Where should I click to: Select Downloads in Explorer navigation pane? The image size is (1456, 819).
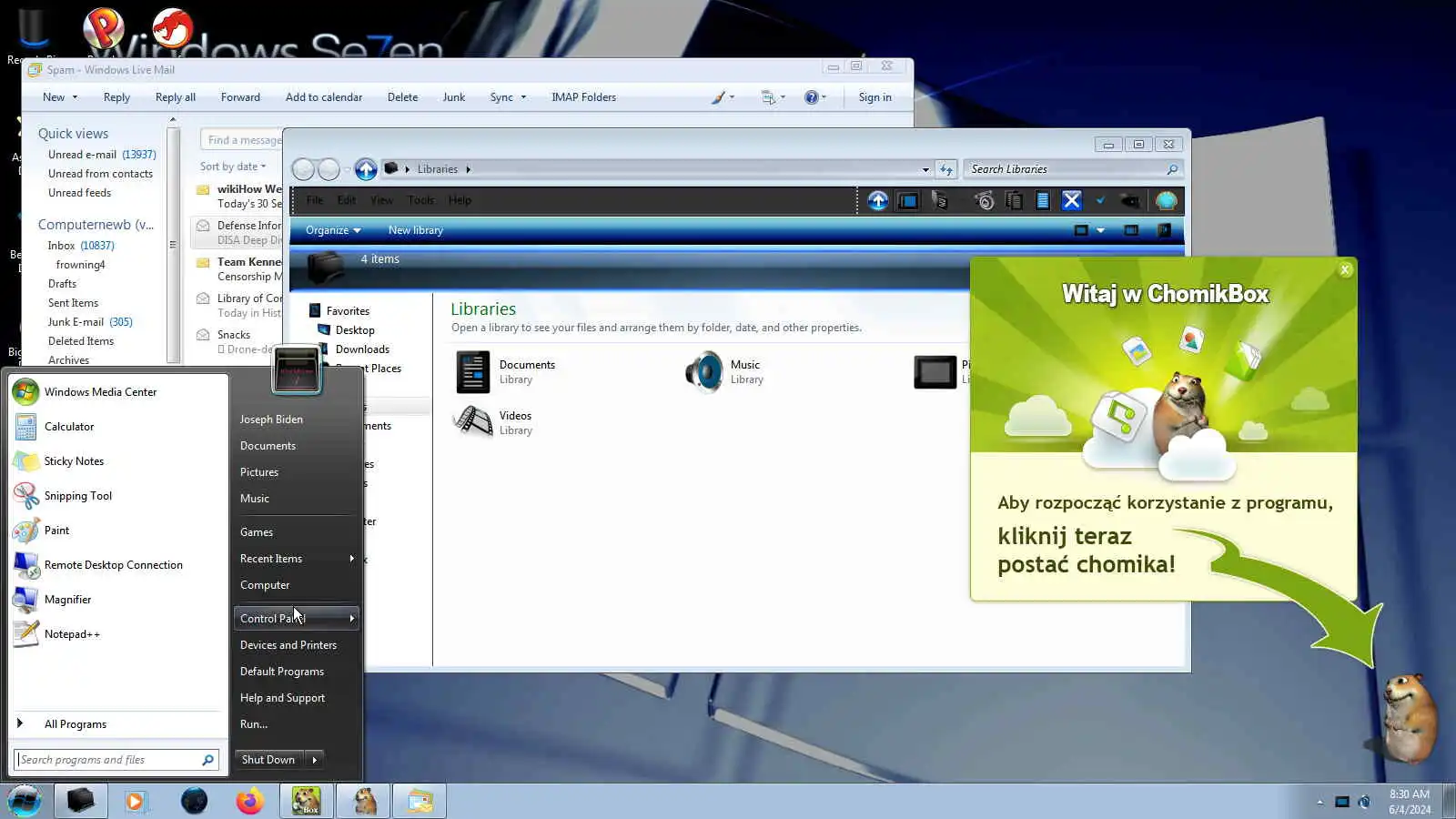click(x=362, y=349)
